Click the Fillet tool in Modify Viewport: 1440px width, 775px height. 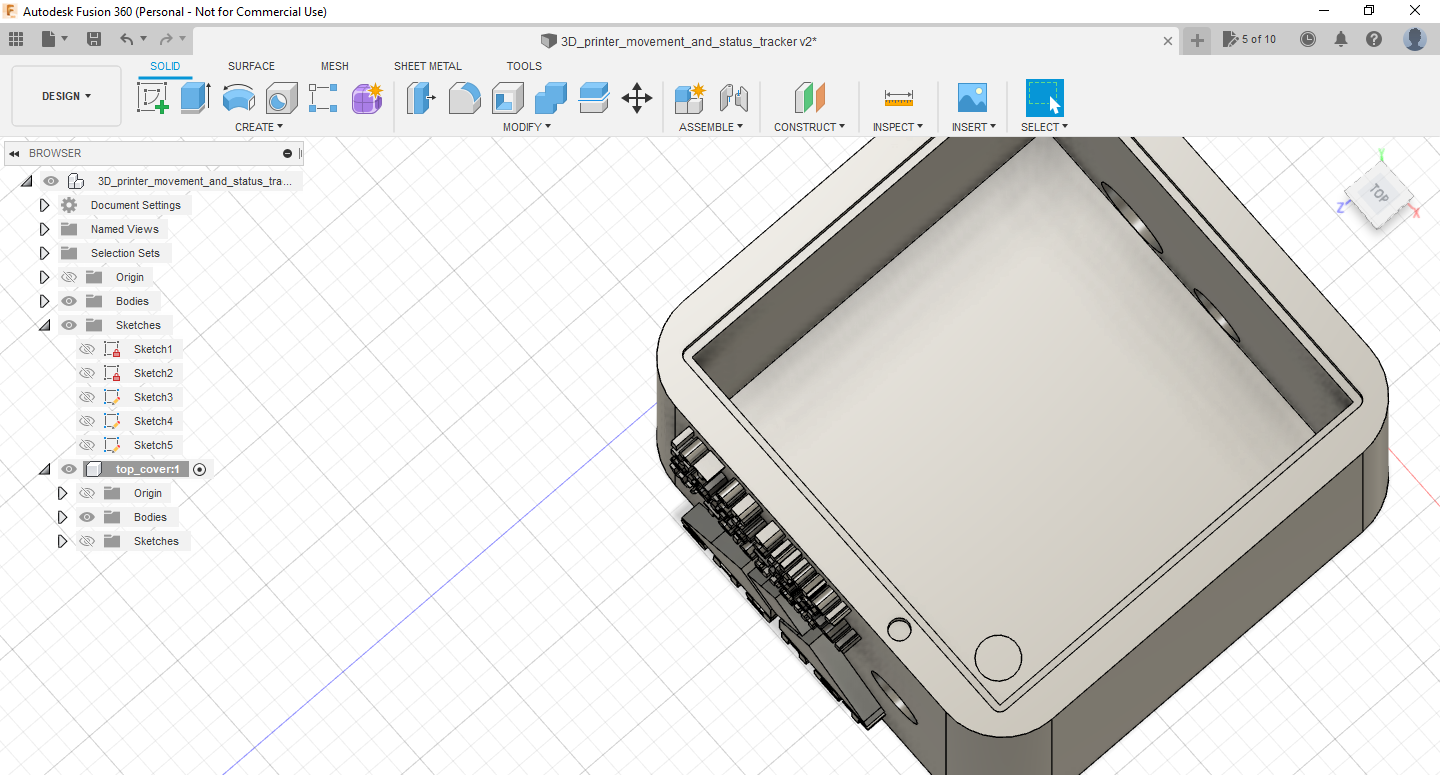pos(464,98)
